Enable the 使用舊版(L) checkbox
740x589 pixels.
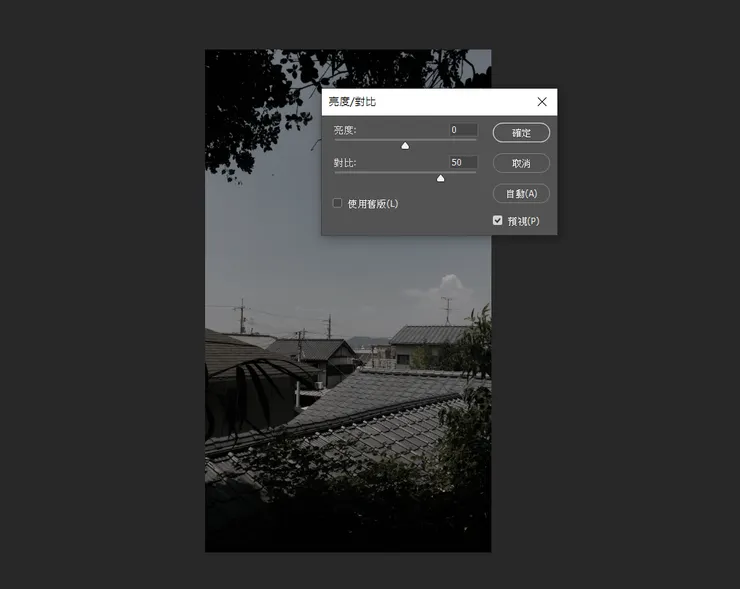(x=337, y=203)
